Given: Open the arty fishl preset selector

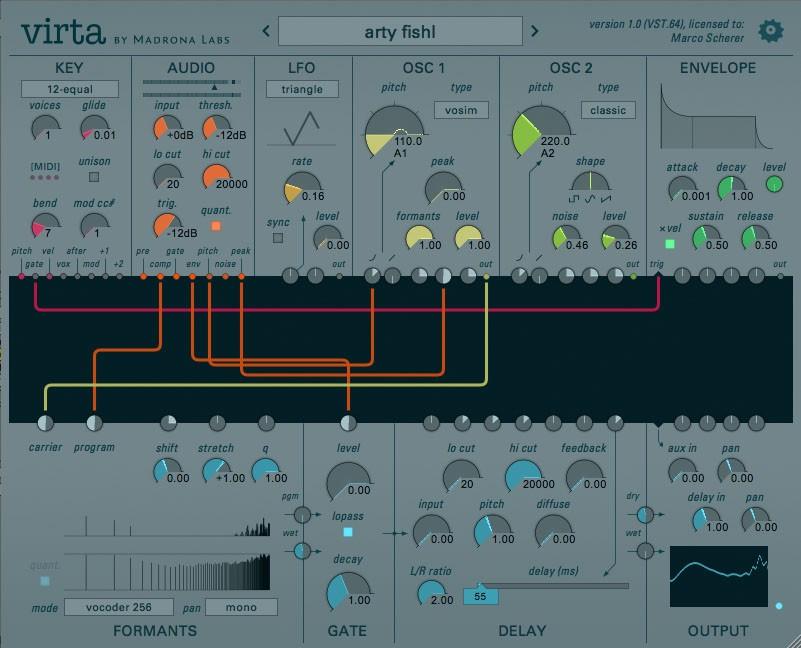Looking at the screenshot, I should 400,31.
